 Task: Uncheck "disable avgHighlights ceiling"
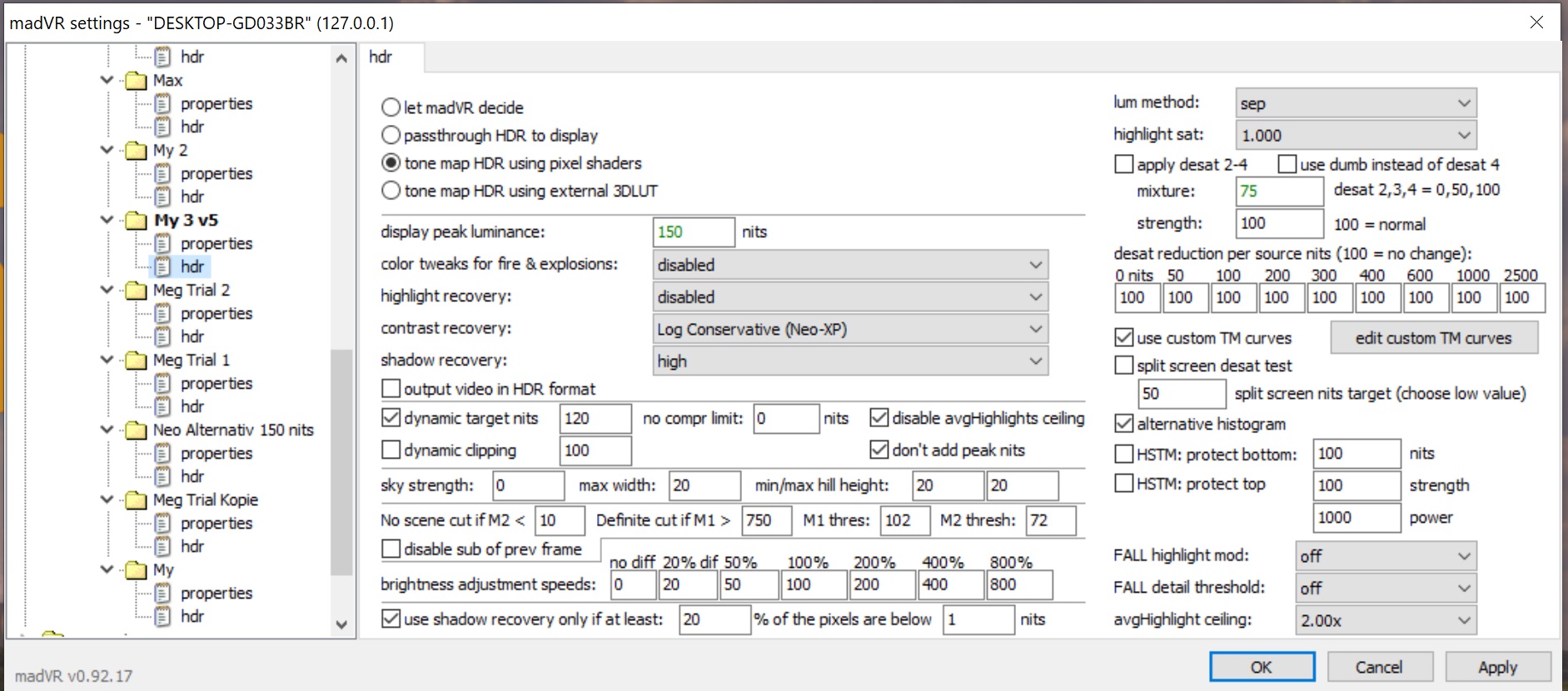point(879,417)
